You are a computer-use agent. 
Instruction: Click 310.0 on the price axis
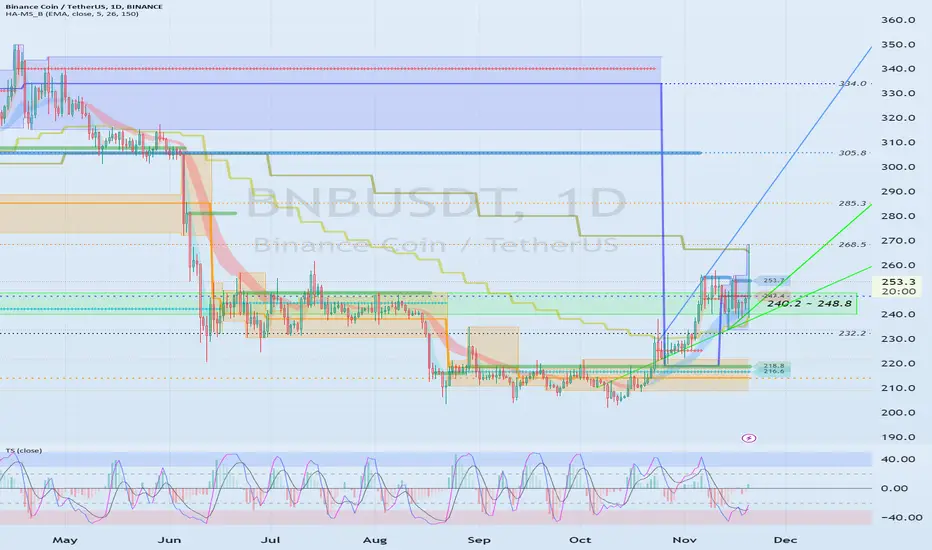click(898, 143)
